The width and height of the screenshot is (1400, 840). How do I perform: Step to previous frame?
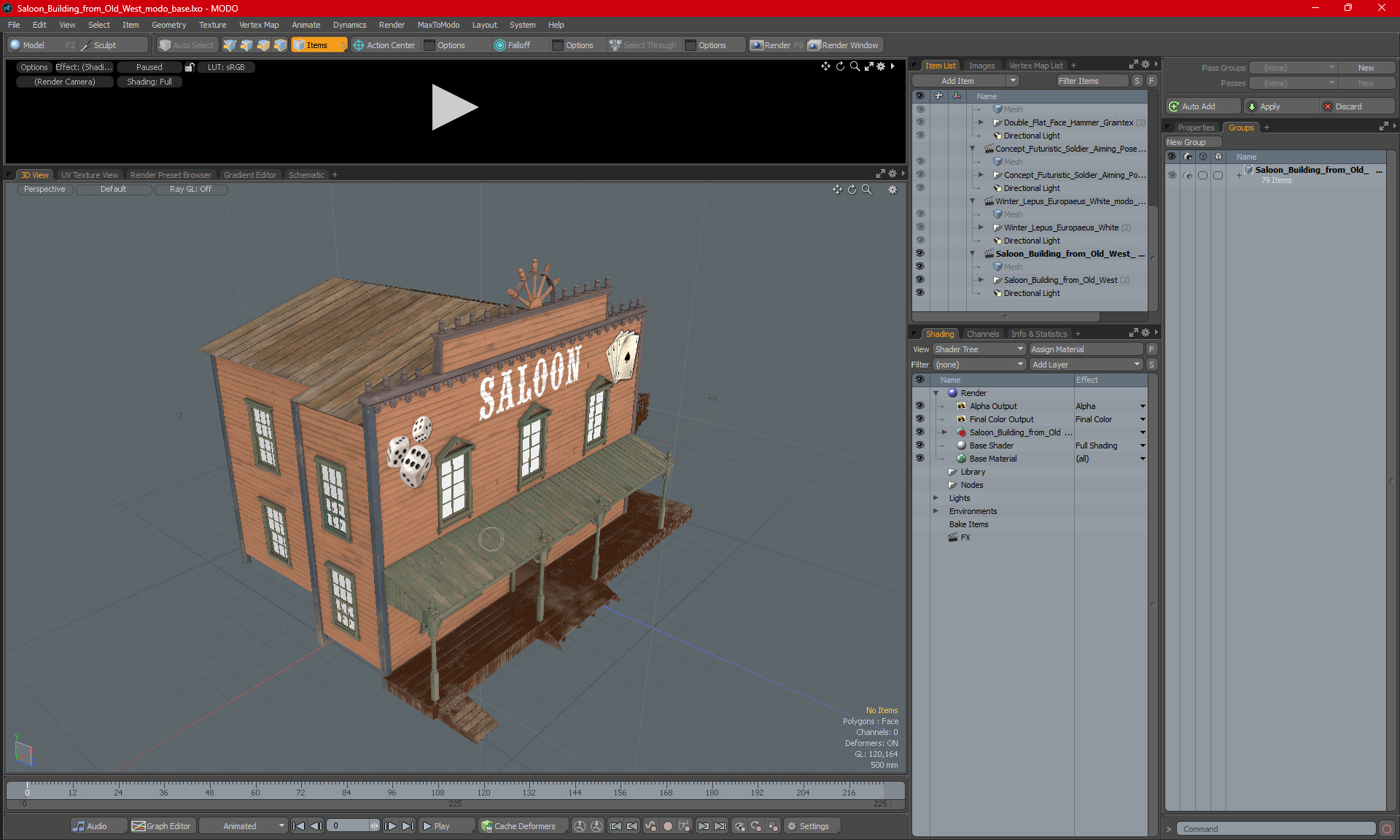(x=316, y=826)
